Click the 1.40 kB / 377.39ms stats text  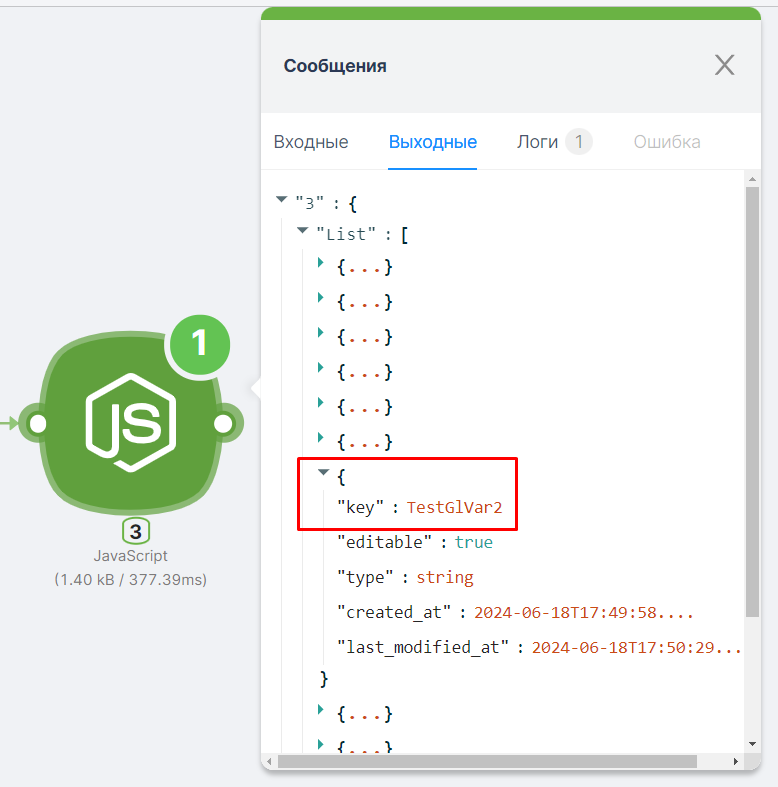pos(131,580)
